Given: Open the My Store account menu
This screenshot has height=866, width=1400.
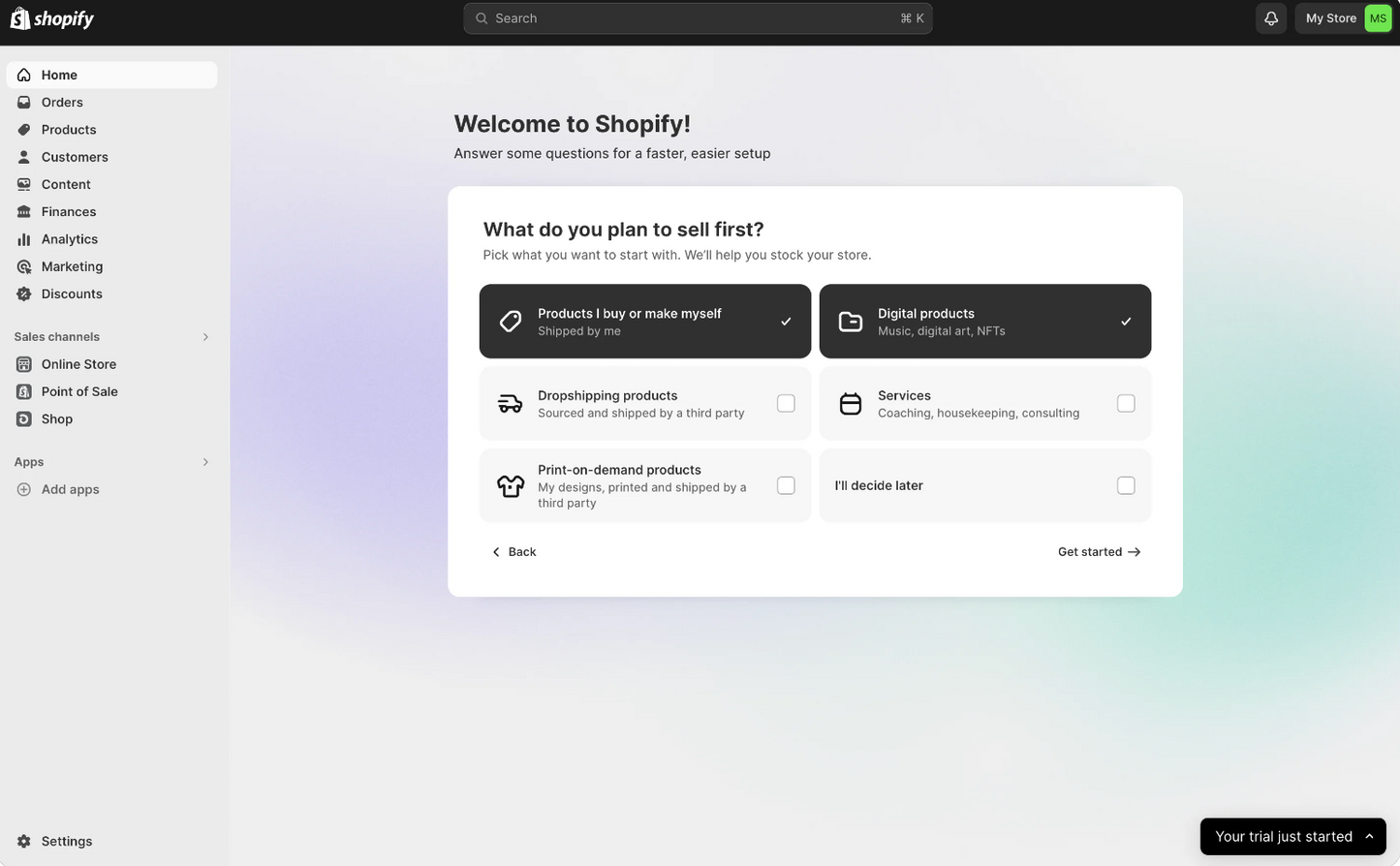Looking at the screenshot, I should pos(1344,18).
